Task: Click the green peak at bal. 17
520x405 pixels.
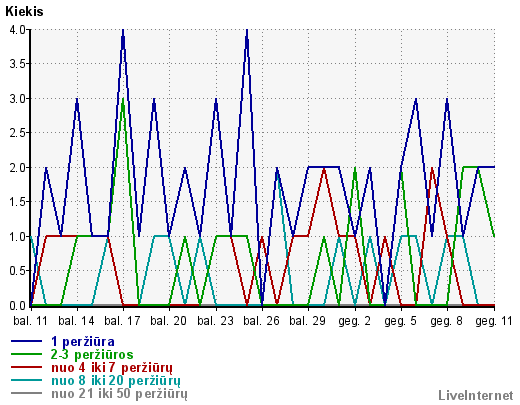Action: pyautogui.click(x=123, y=99)
